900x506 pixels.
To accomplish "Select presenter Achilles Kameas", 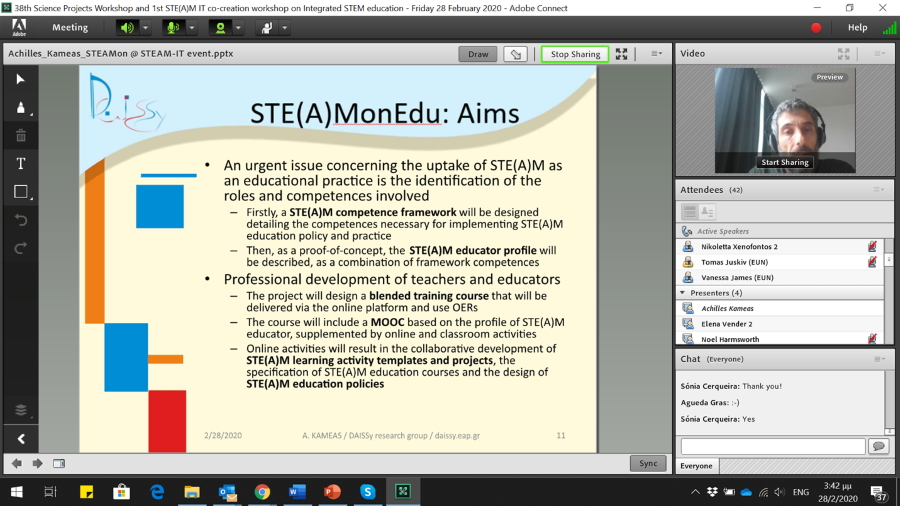I will pyautogui.click(x=781, y=308).
